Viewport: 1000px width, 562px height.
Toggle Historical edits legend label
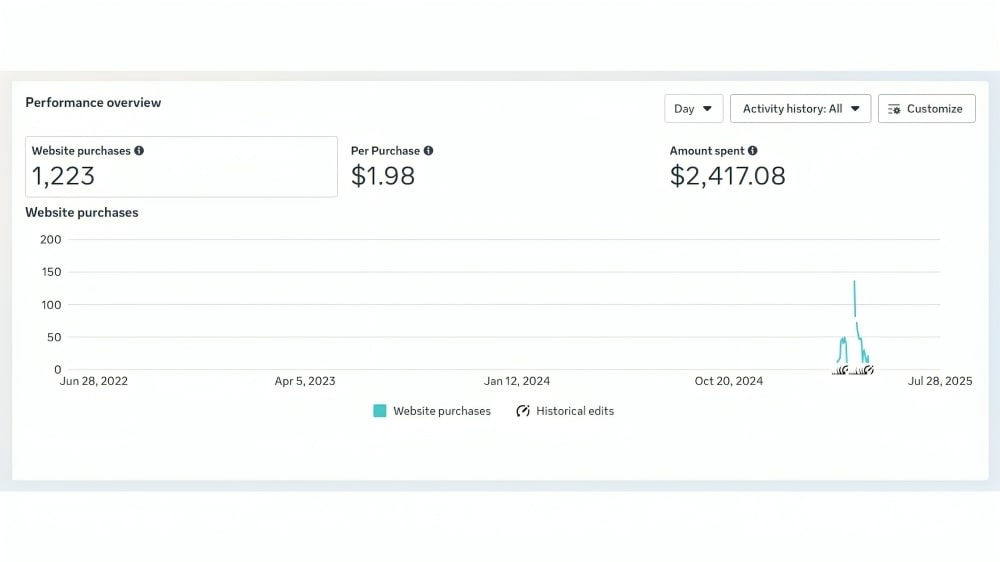coord(575,411)
